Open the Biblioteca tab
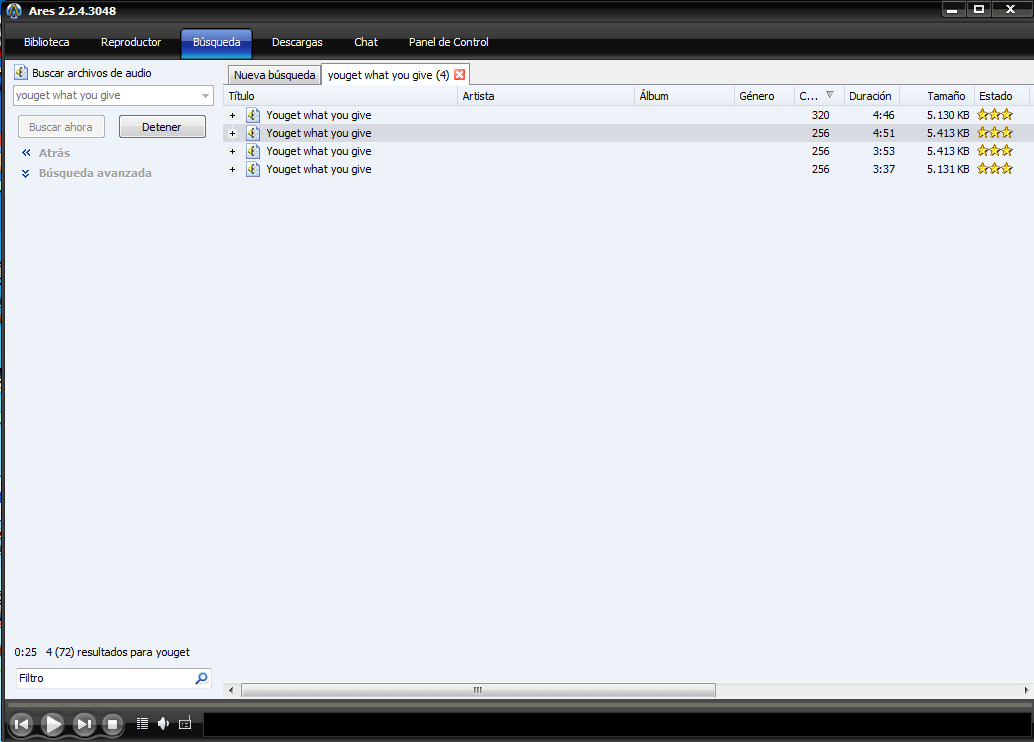The height and width of the screenshot is (742, 1034). tap(46, 42)
